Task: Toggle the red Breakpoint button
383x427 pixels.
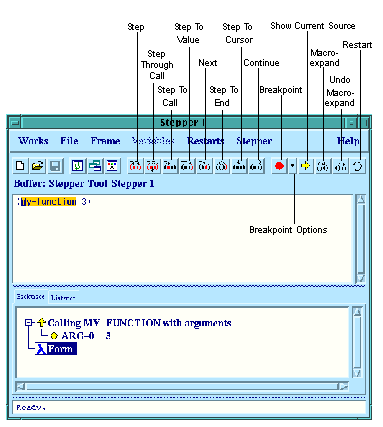Action: click(280, 166)
